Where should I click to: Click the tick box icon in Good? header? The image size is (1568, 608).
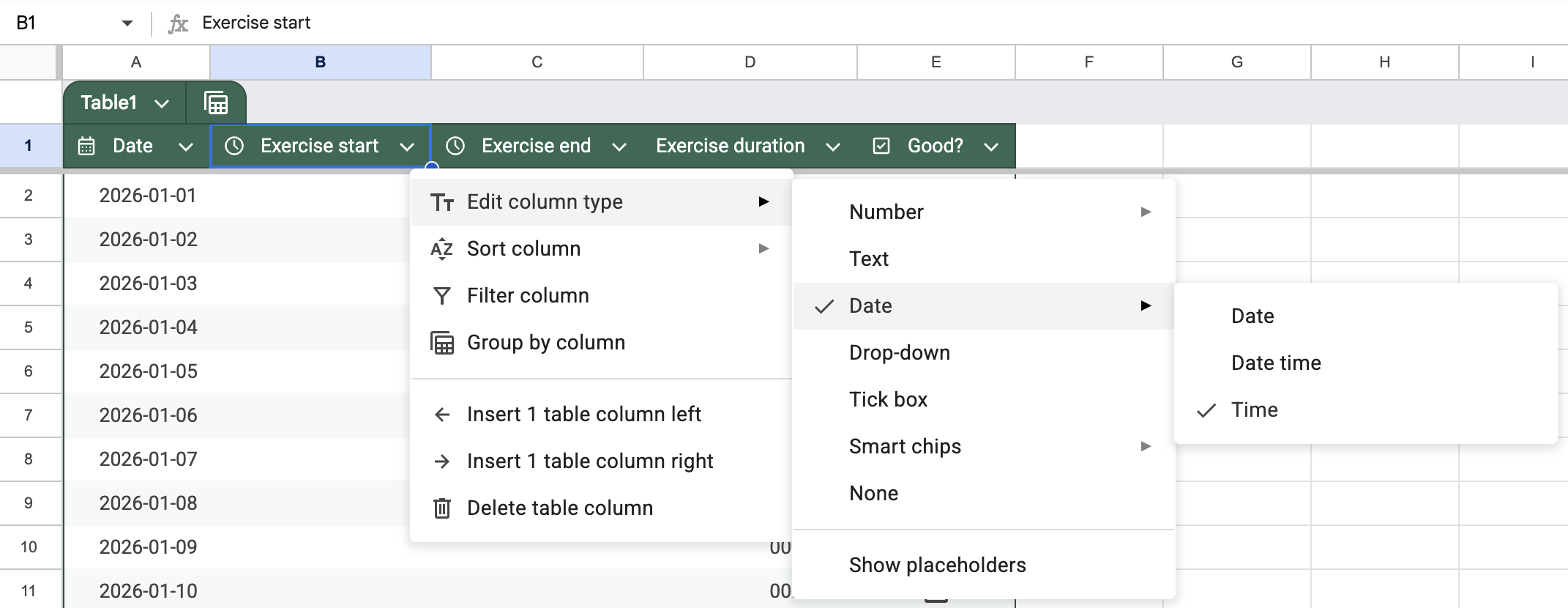(x=881, y=146)
